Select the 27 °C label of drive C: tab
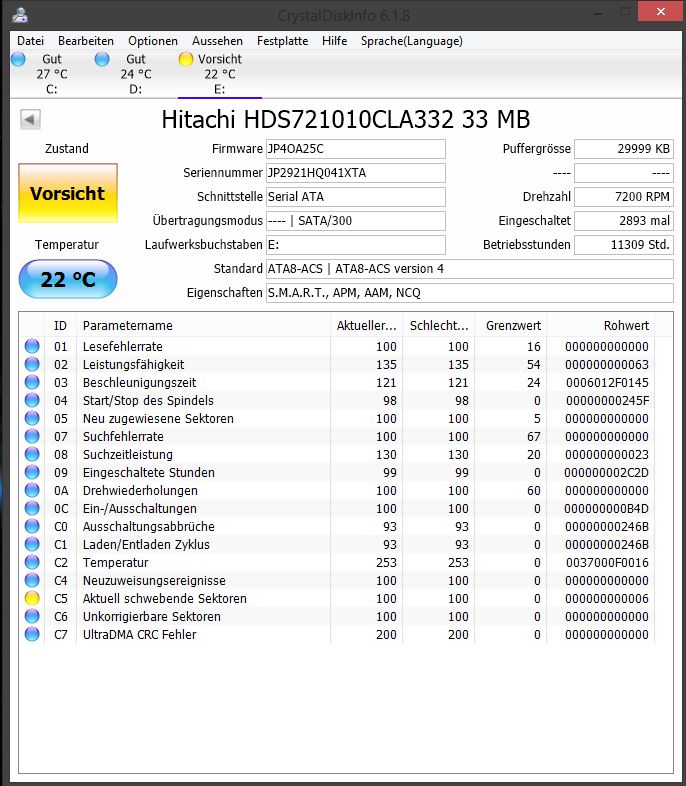The height and width of the screenshot is (786, 686). [x=52, y=74]
